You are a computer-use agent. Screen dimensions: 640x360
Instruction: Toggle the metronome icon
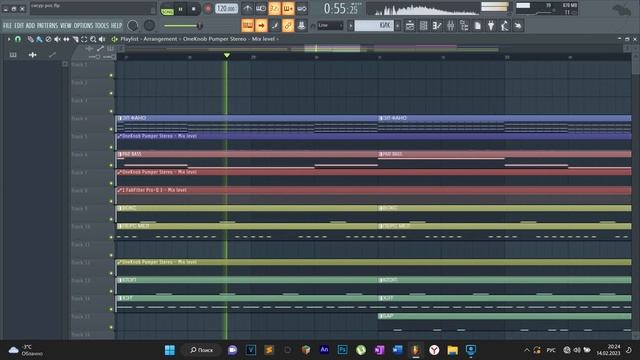point(247,8)
